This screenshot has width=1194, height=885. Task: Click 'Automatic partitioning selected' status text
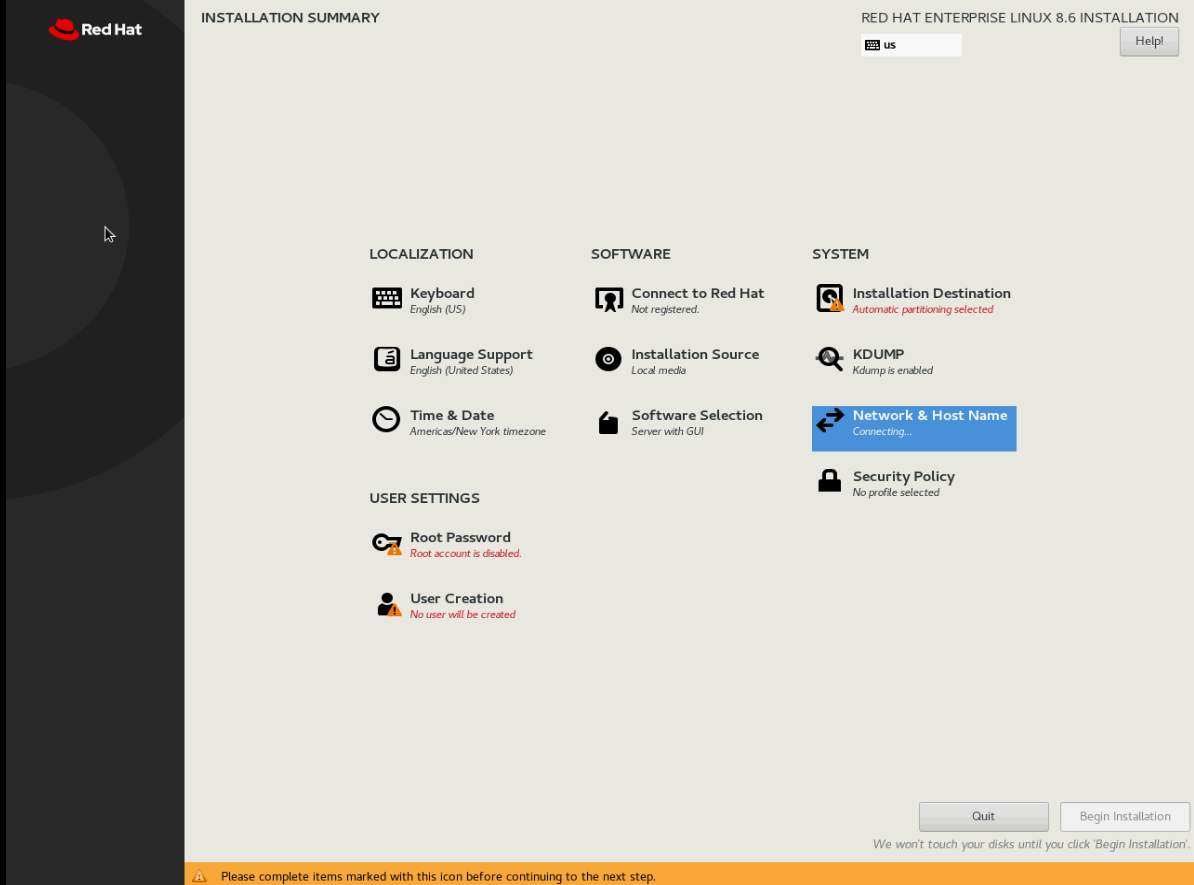coord(922,309)
